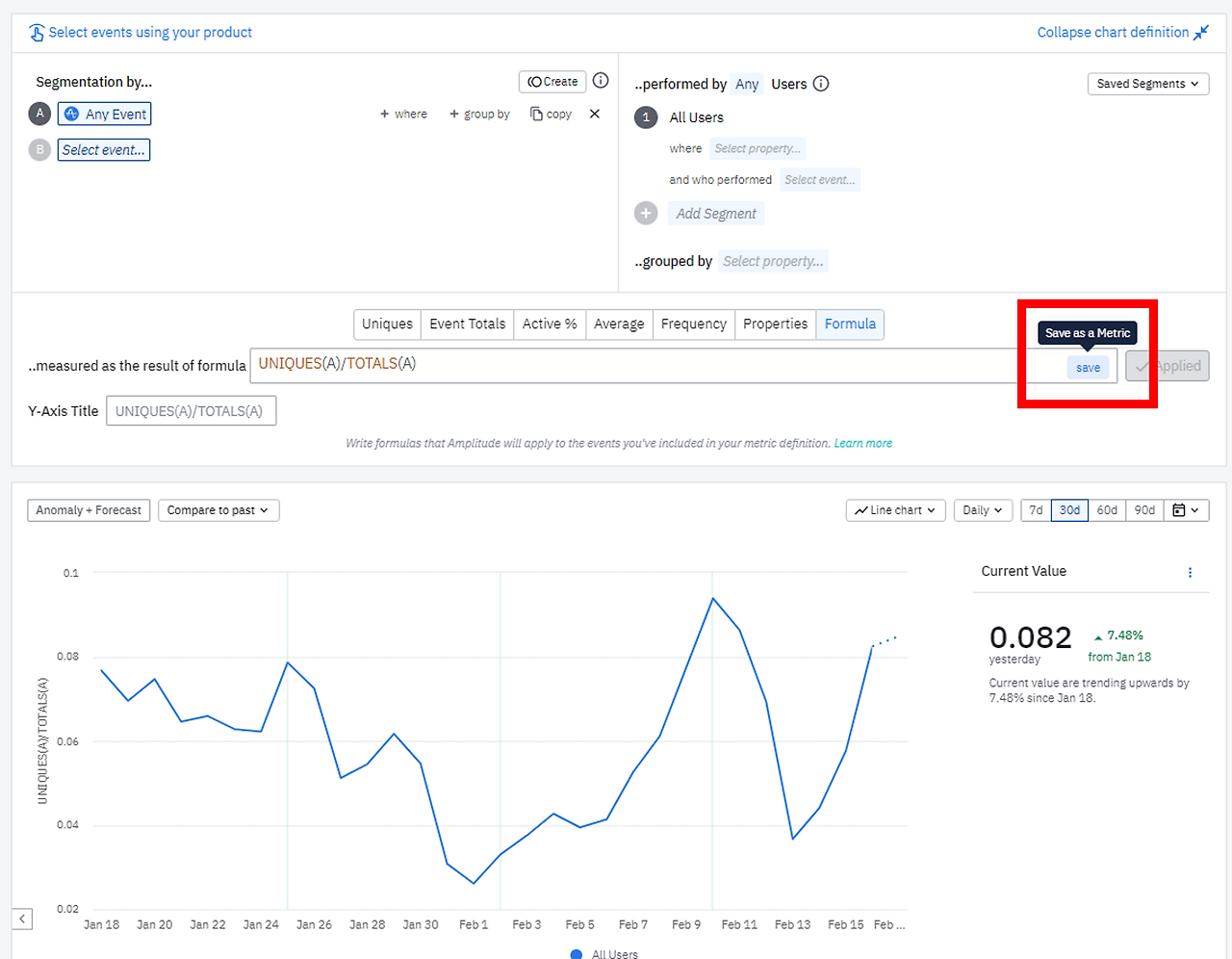The width and height of the screenshot is (1232, 959).
Task: Click info icon next to Users
Action: [x=821, y=84]
